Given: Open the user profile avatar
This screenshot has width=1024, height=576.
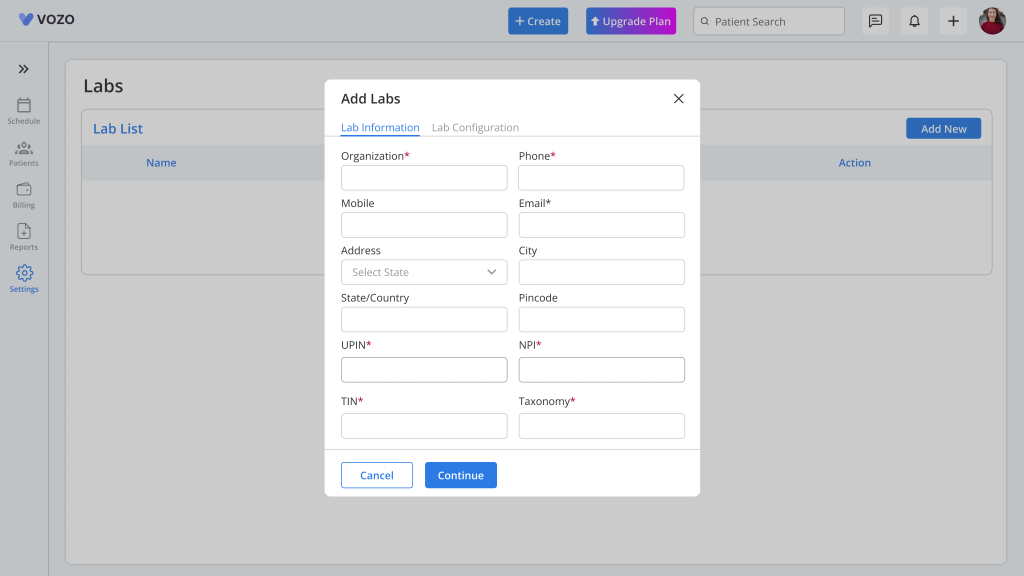Looking at the screenshot, I should click(992, 21).
